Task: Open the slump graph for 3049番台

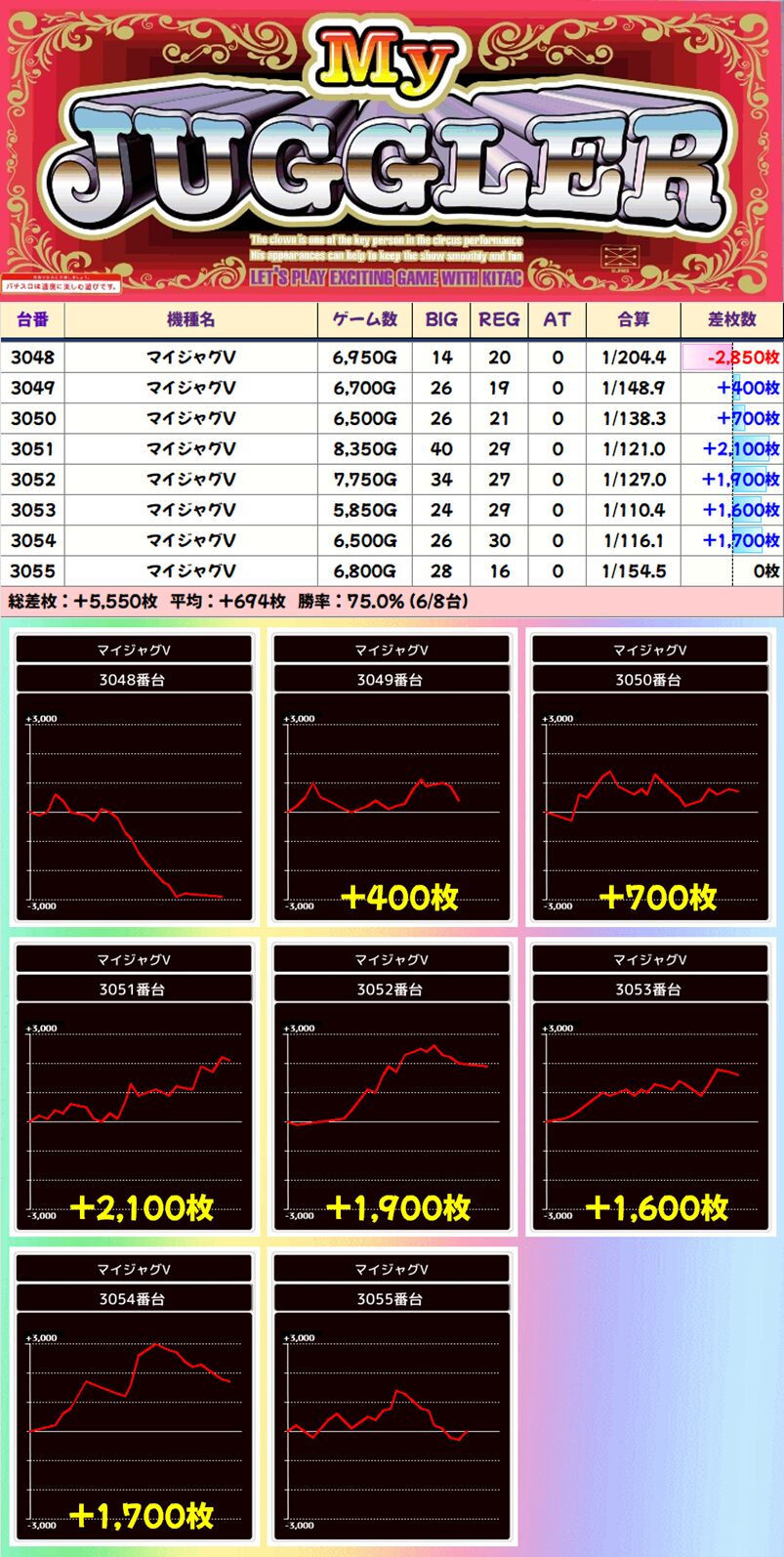Action: pos(392,809)
